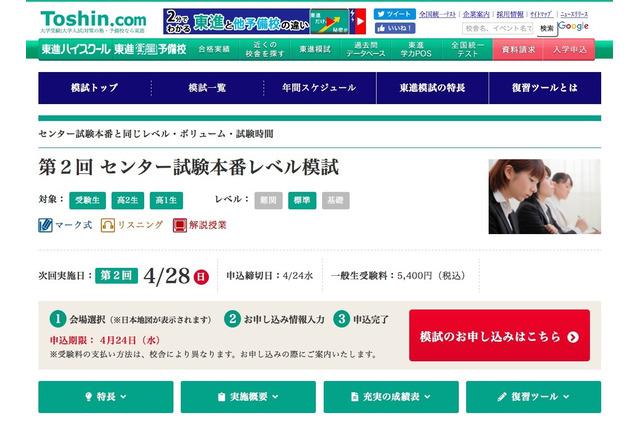
Task: Expand the 充実の成績表 section chevron
Action: click(x=427, y=397)
